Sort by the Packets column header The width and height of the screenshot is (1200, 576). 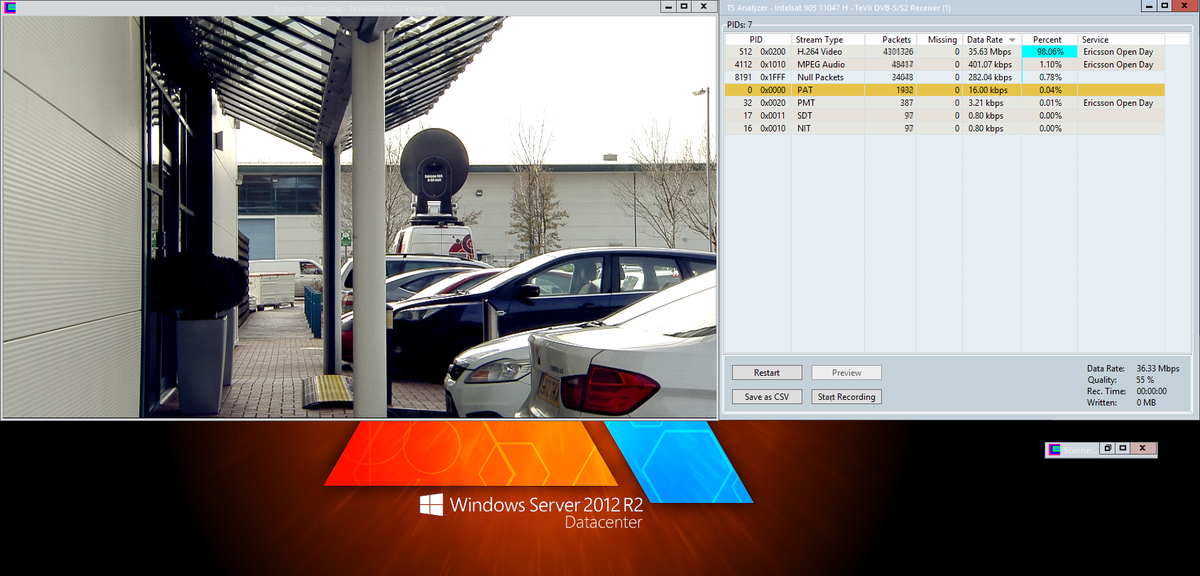click(890, 40)
